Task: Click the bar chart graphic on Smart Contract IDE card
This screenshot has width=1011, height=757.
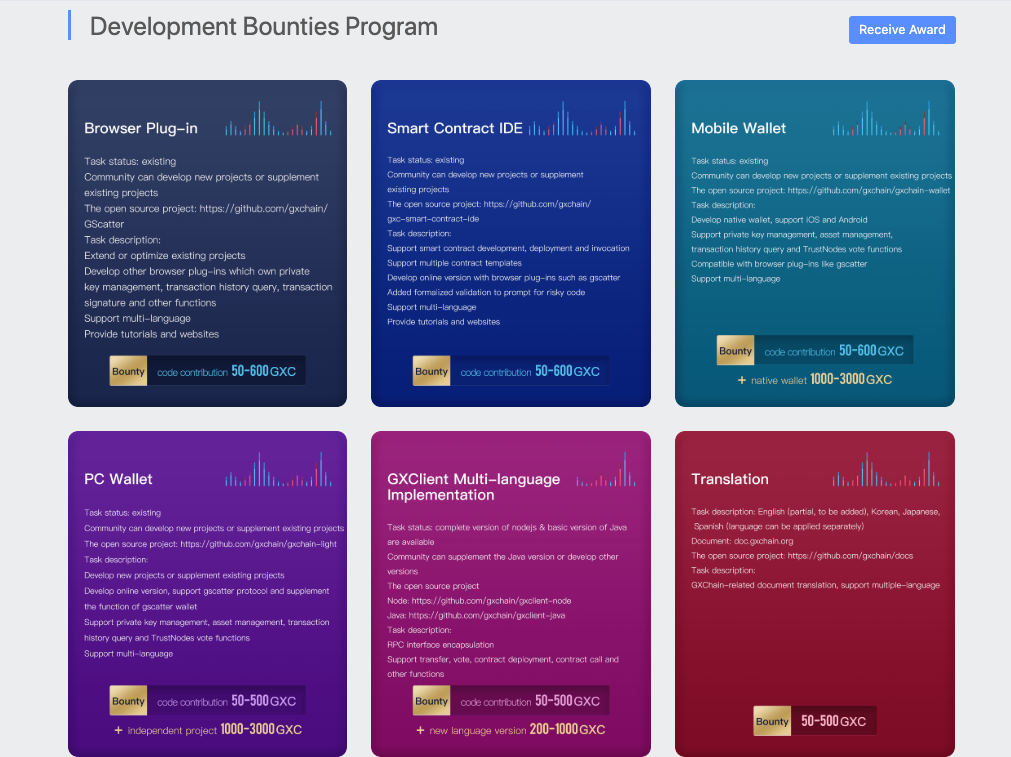Action: 582,119
